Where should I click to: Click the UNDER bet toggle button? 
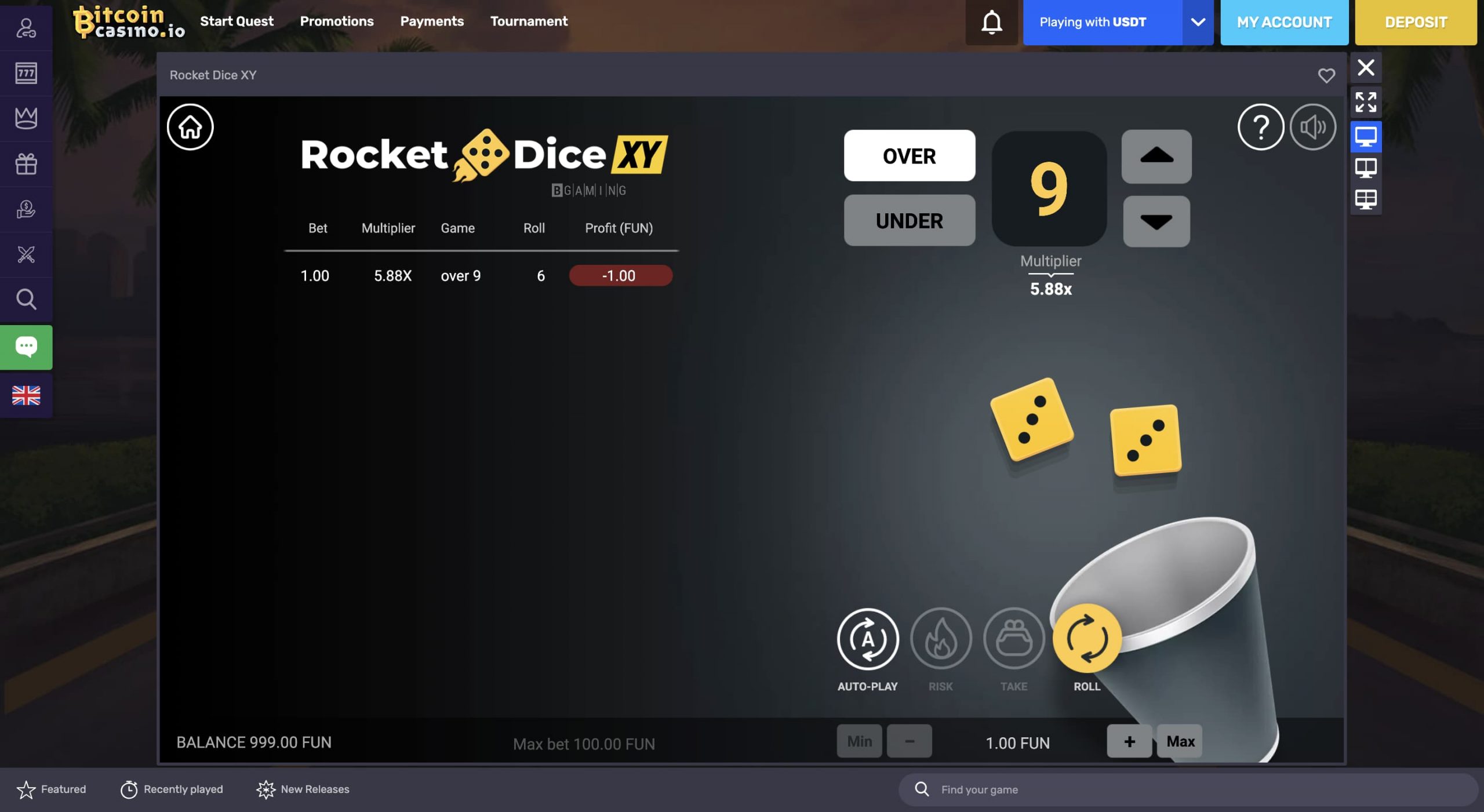pos(909,220)
